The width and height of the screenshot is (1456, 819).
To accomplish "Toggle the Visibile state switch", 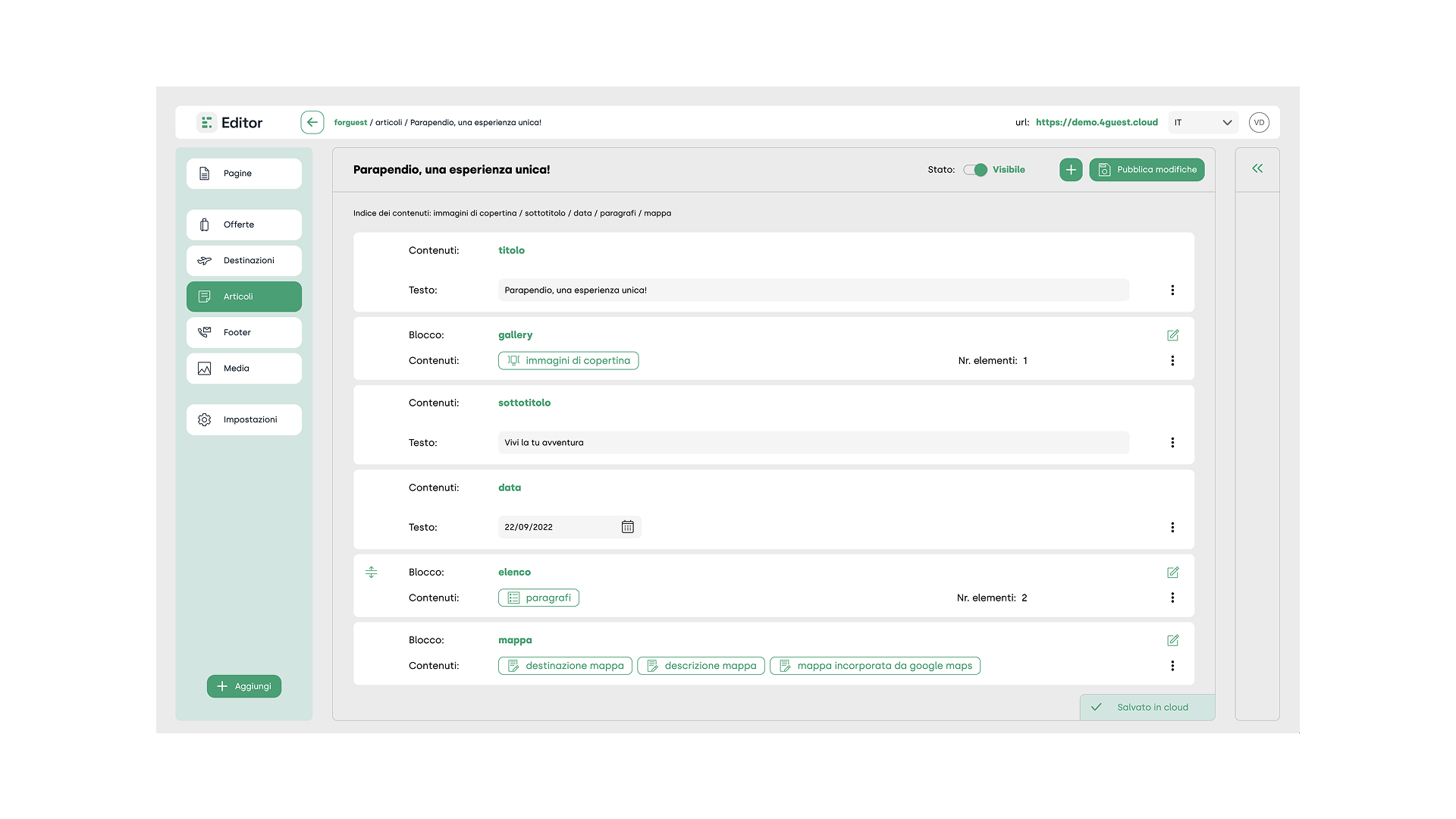I will pos(975,170).
